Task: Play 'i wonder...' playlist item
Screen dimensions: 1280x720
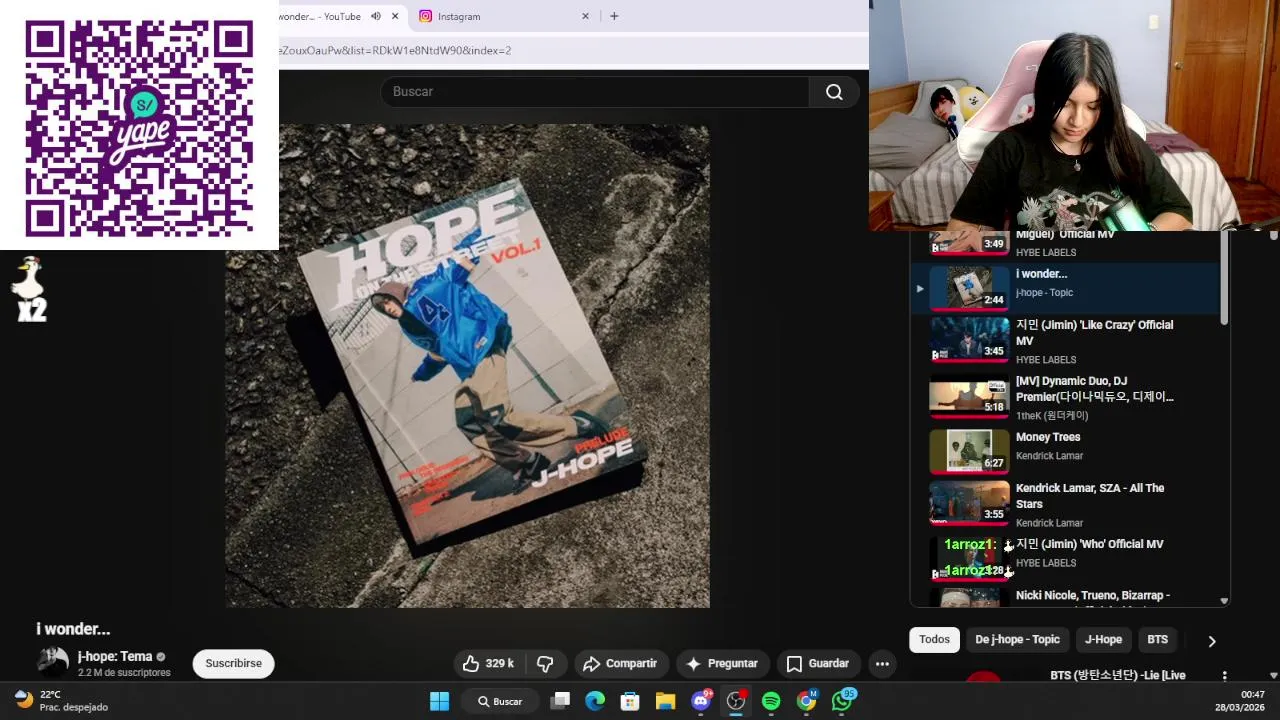Action: pyautogui.click(x=1065, y=288)
